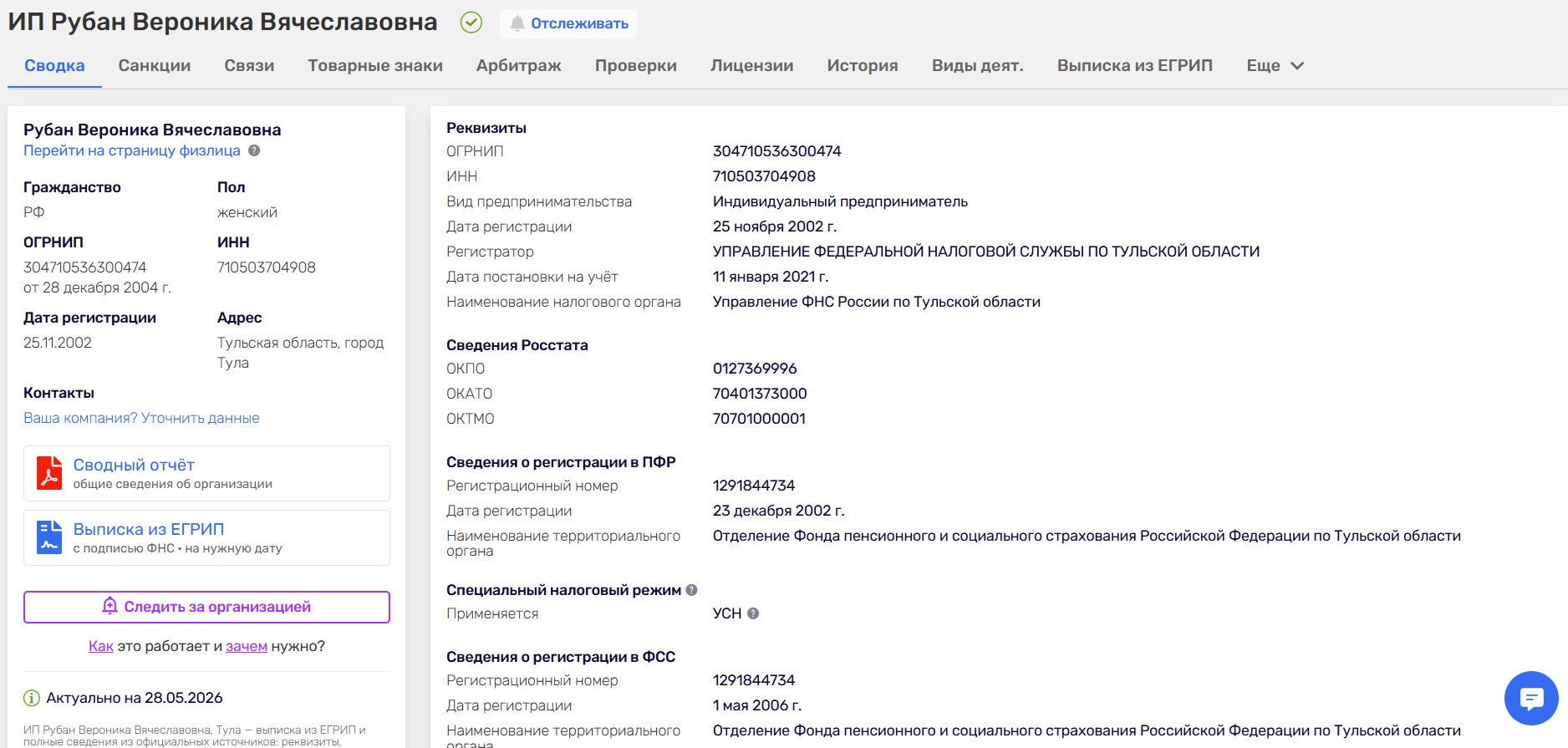This screenshot has width=1568, height=748.
Task: Click the ОКТМО value 70701000001
Action: coord(759,419)
